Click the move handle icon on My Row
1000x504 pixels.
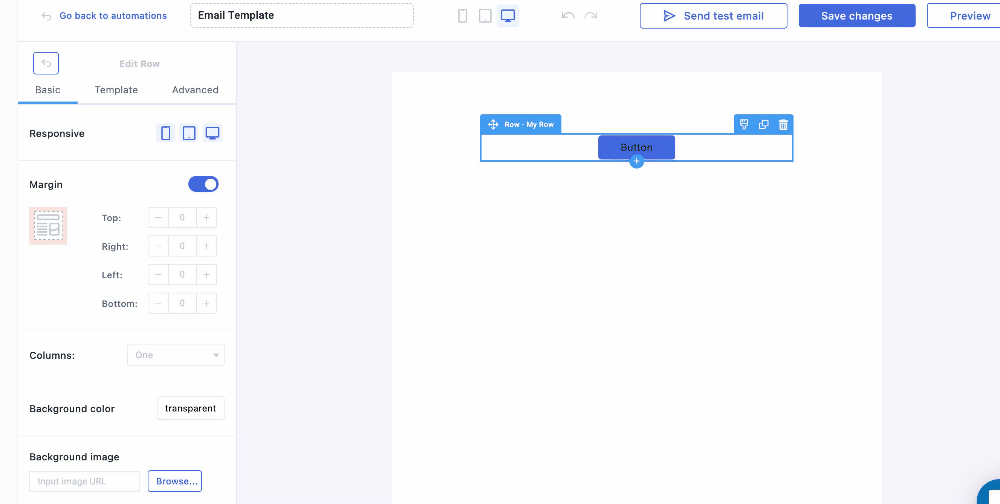coord(493,124)
